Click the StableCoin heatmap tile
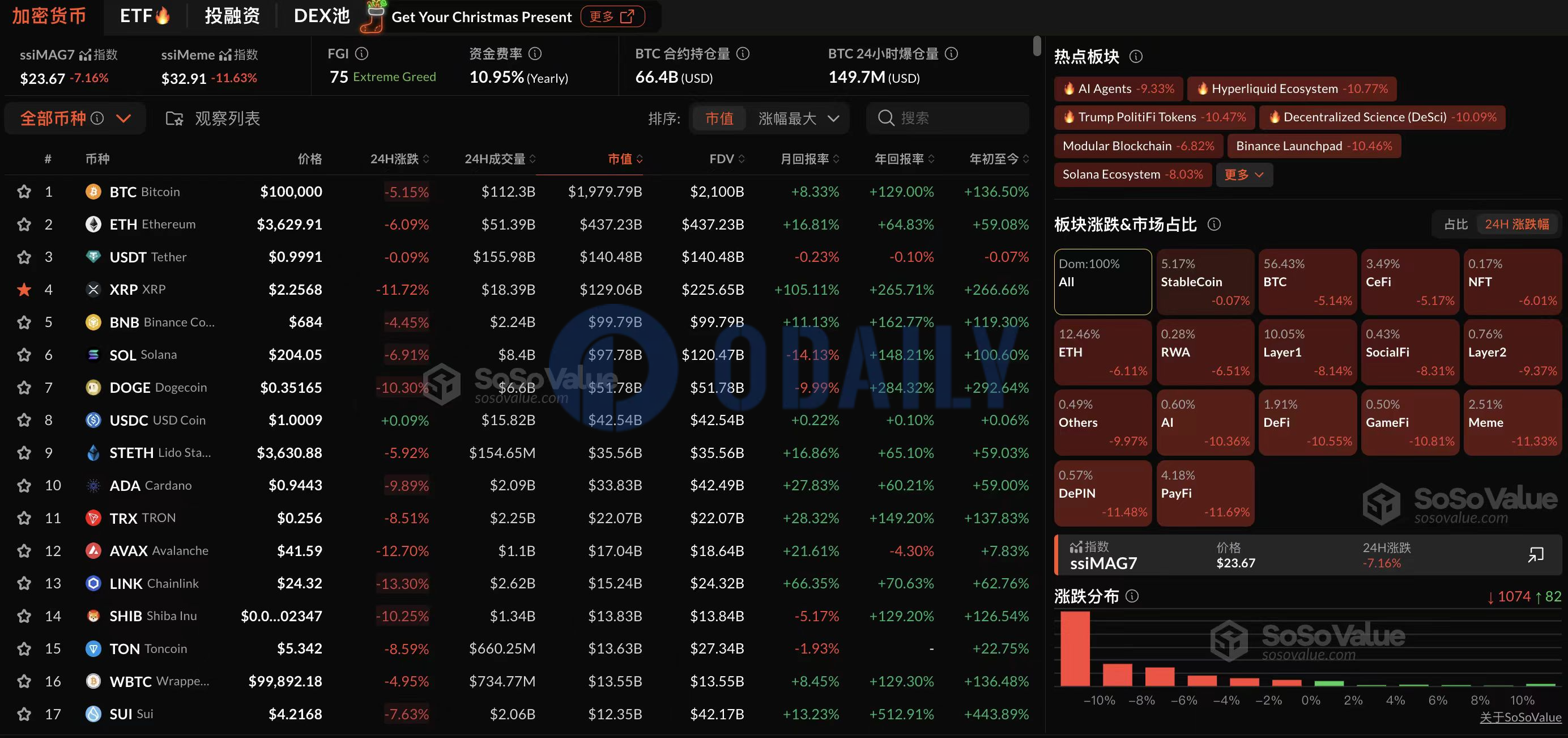 point(1205,282)
